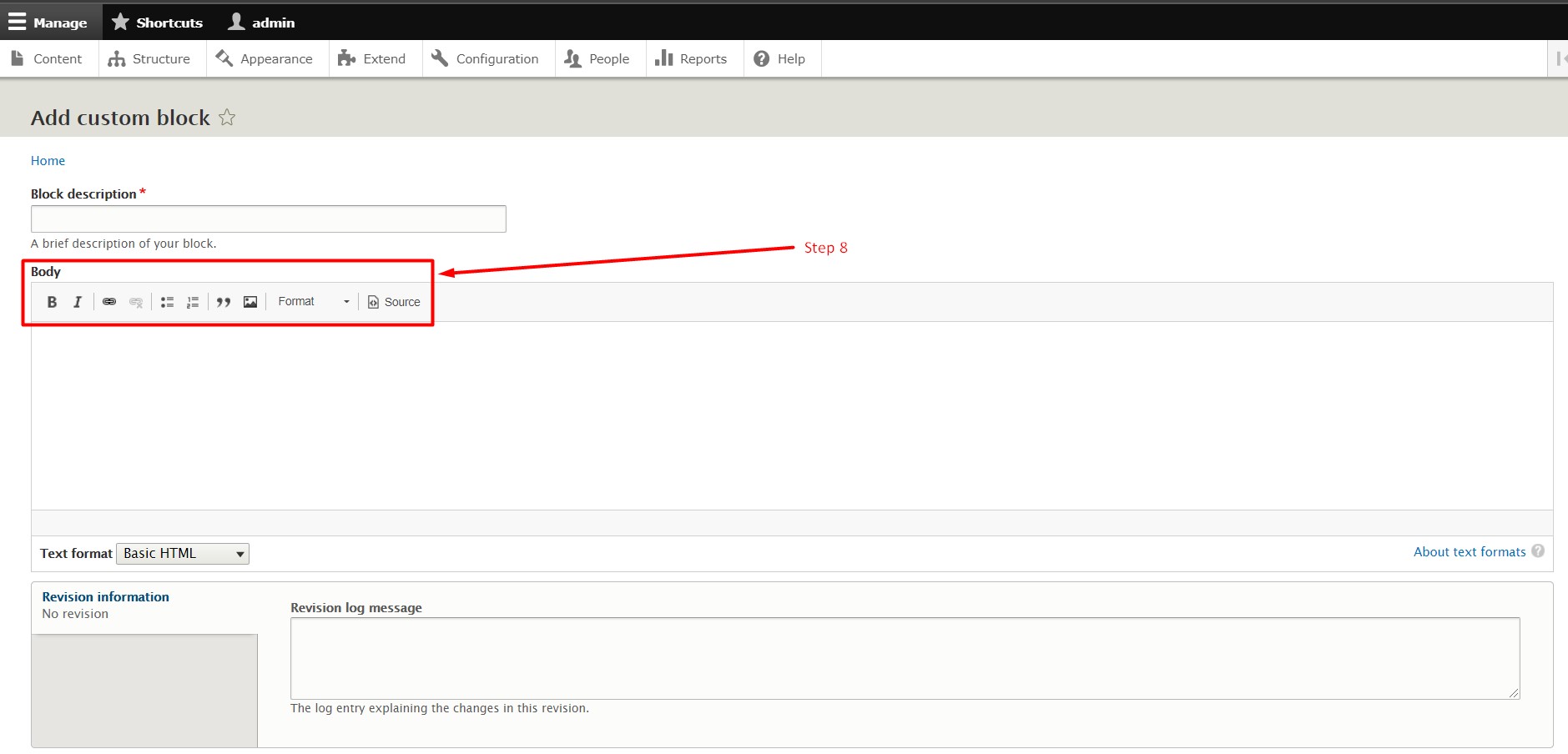1568x754 pixels.
Task: Click the help icon beside About text formats
Action: tap(1538, 551)
